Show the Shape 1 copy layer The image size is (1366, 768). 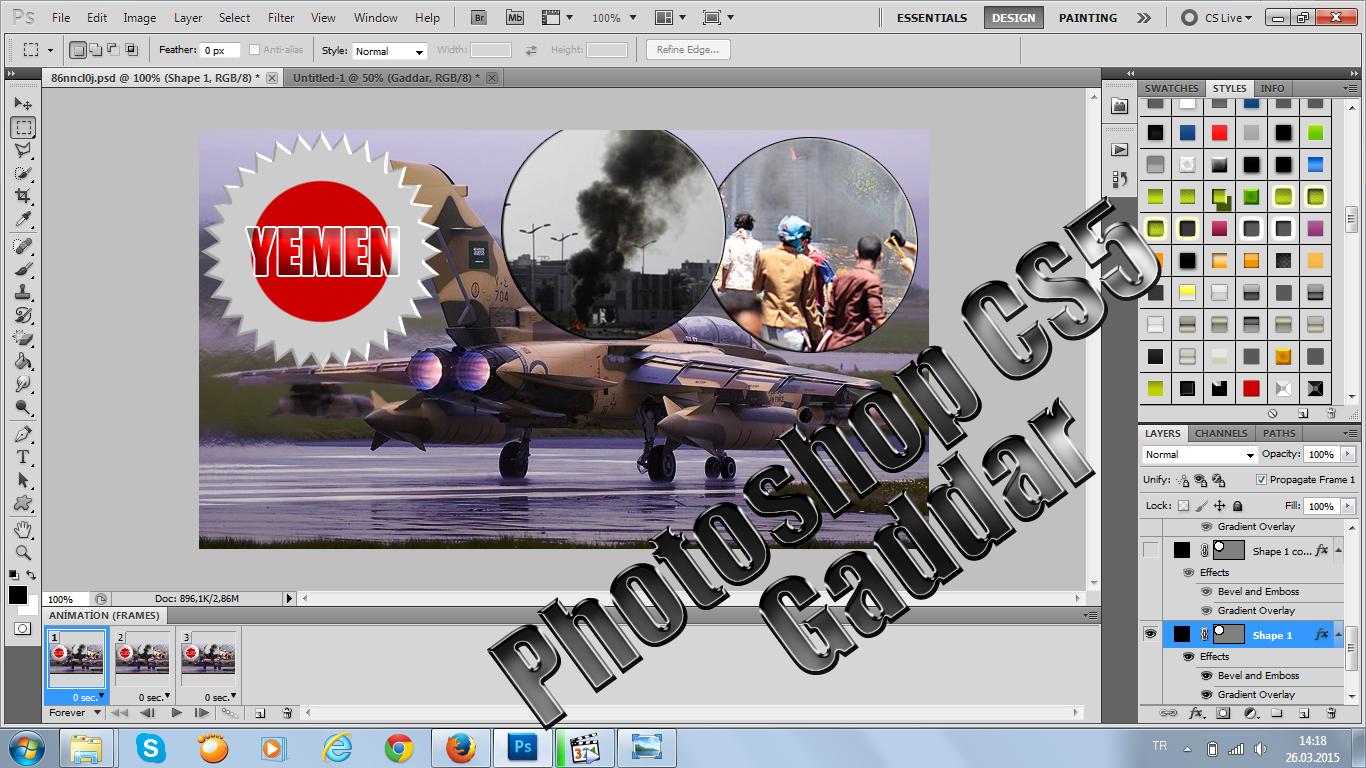coord(1150,549)
